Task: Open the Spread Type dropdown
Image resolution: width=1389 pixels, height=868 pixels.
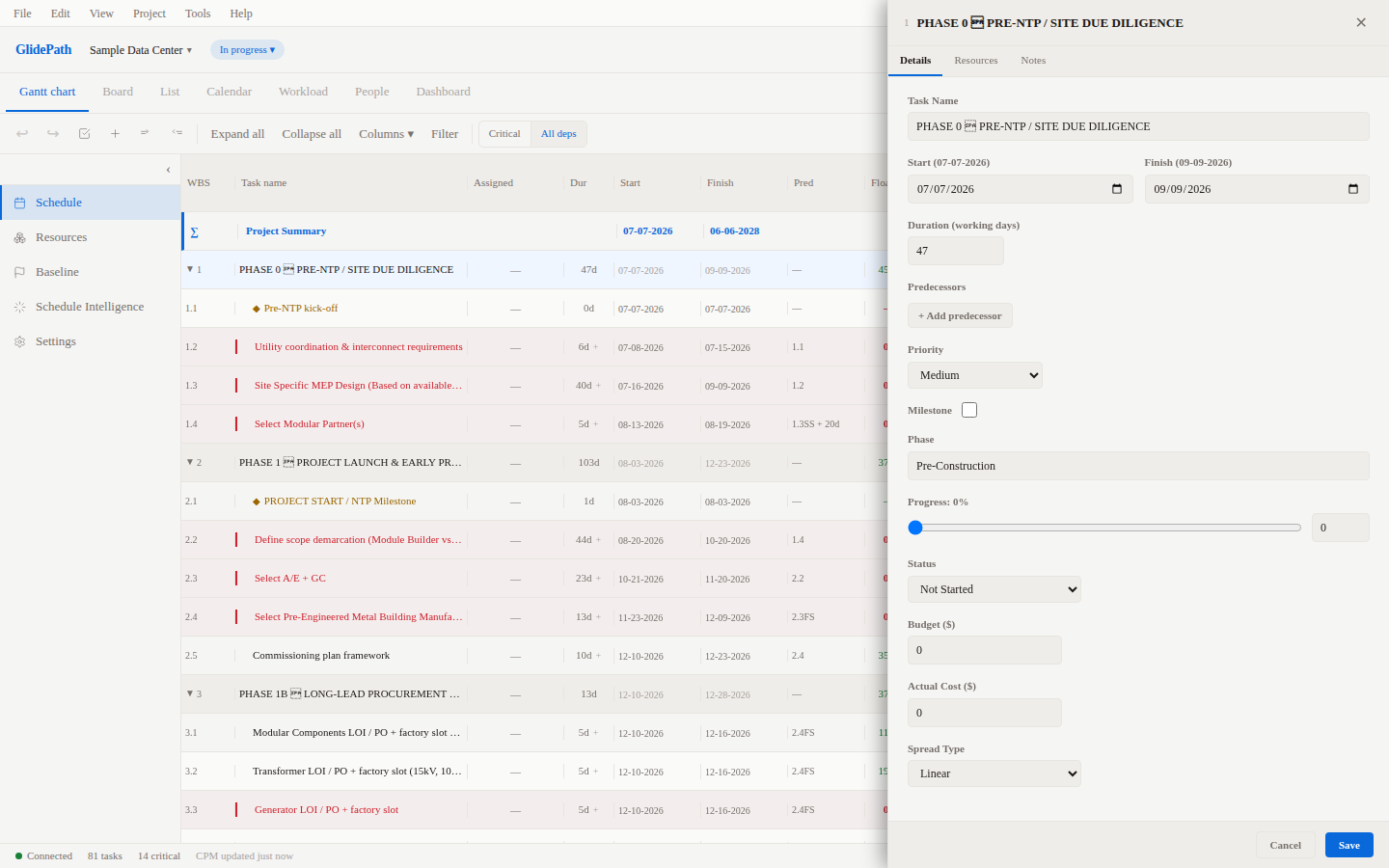Action: (994, 773)
